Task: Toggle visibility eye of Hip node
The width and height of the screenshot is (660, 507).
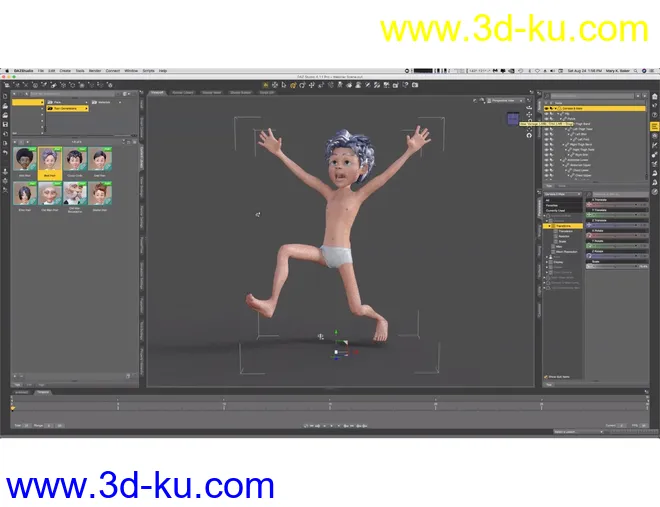Action: (x=548, y=114)
